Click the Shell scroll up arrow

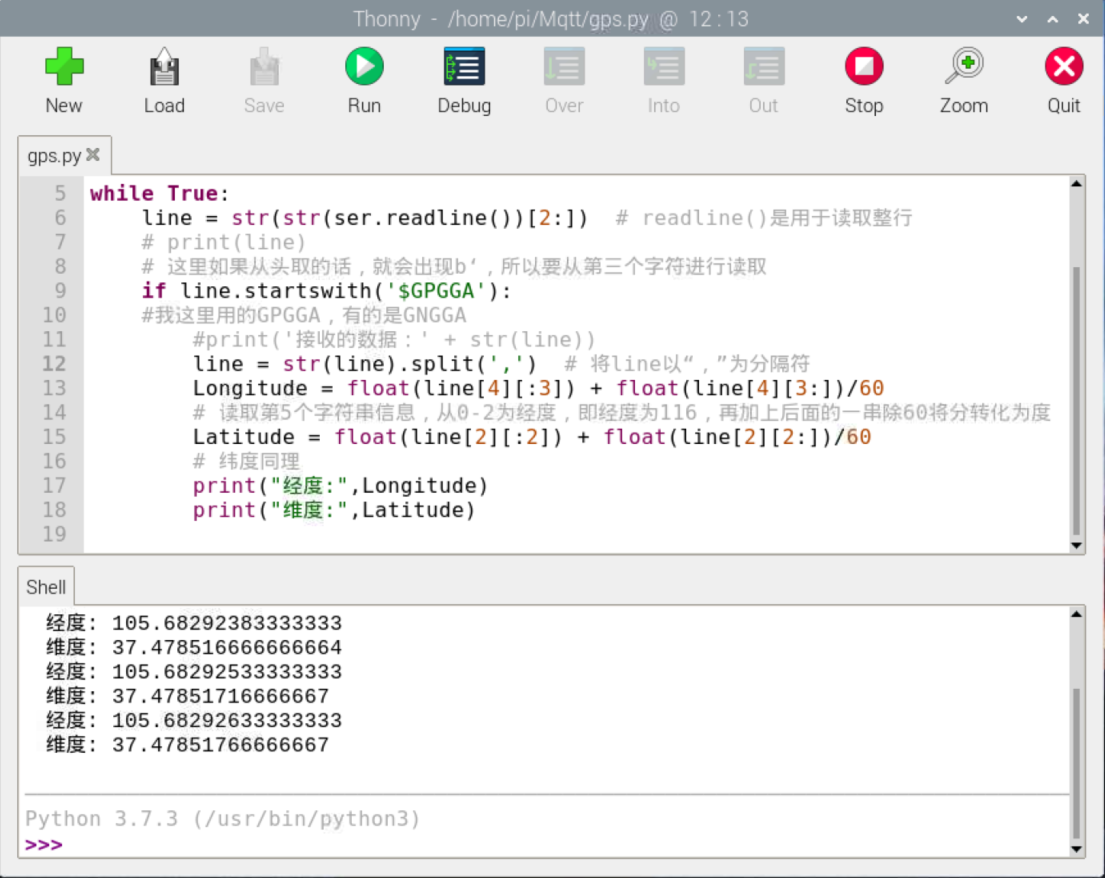point(1076,614)
